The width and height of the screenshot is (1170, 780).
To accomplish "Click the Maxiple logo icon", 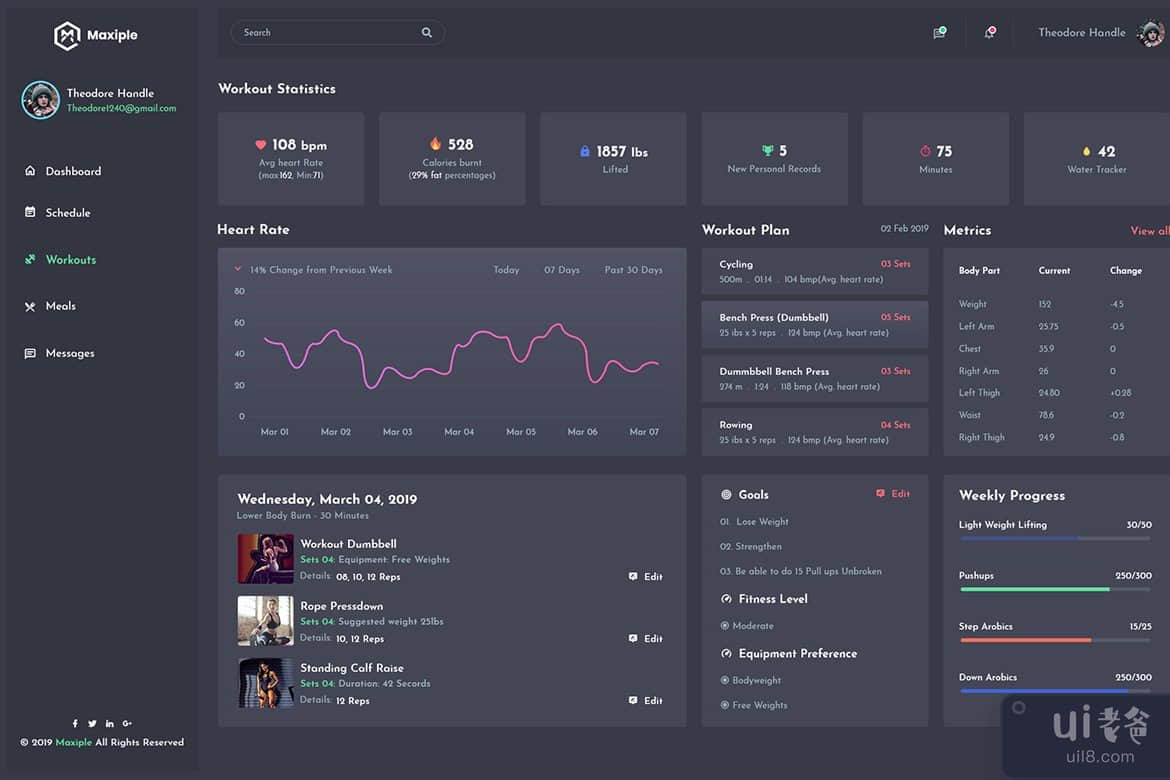I will [x=66, y=35].
